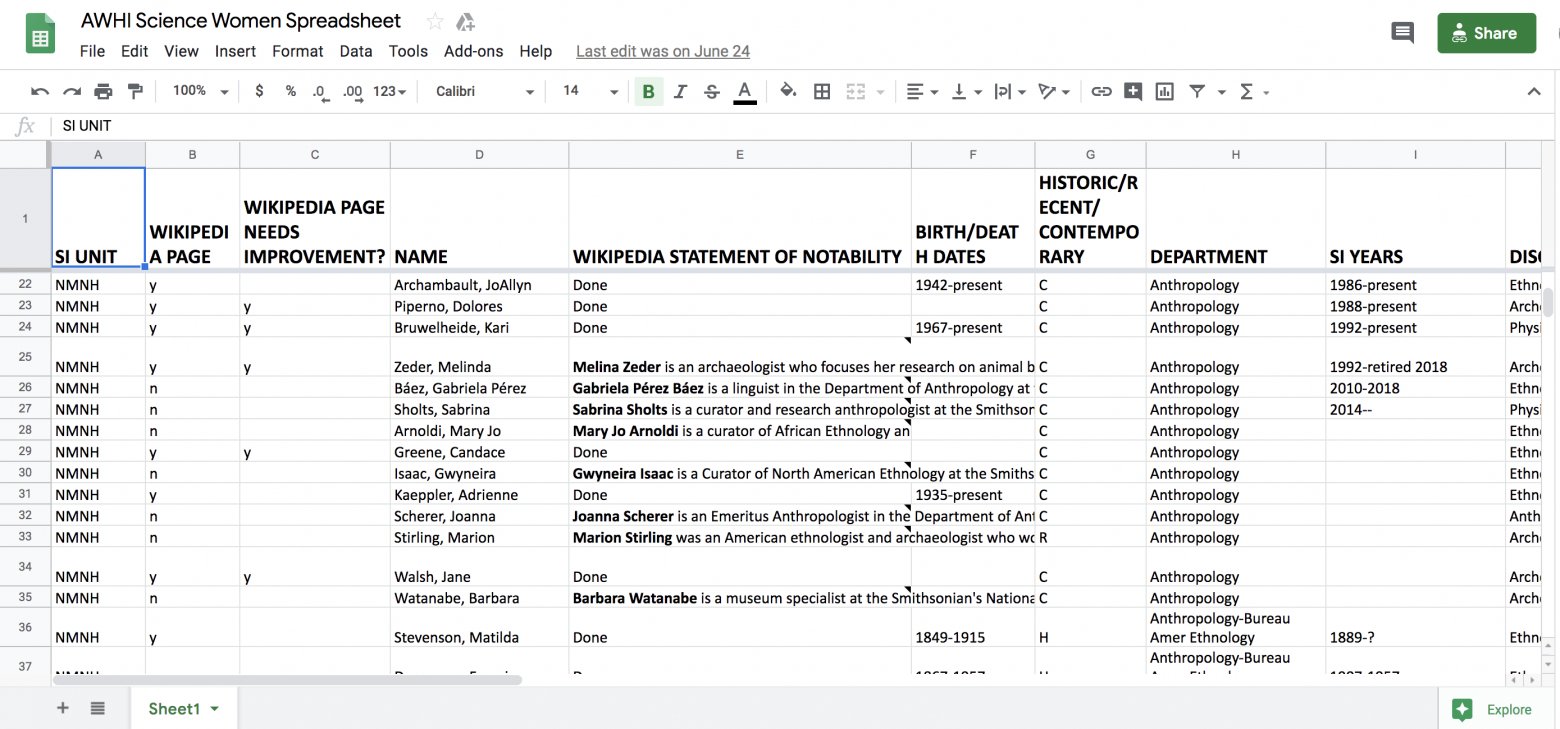Open the 123 number formats dropdown
This screenshot has height=729, width=1560.
pyautogui.click(x=390, y=91)
